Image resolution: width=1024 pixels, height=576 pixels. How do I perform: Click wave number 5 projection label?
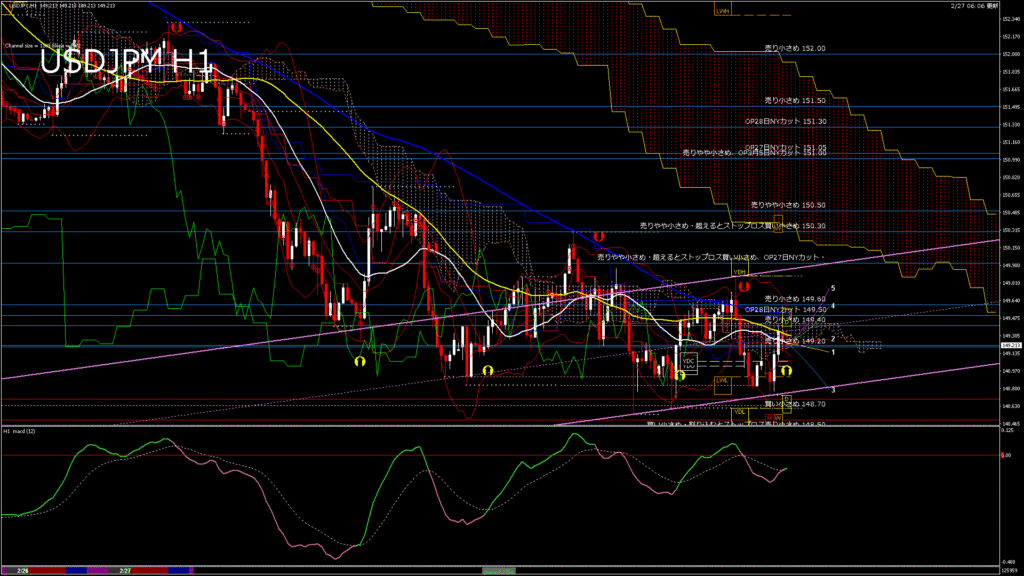point(833,289)
